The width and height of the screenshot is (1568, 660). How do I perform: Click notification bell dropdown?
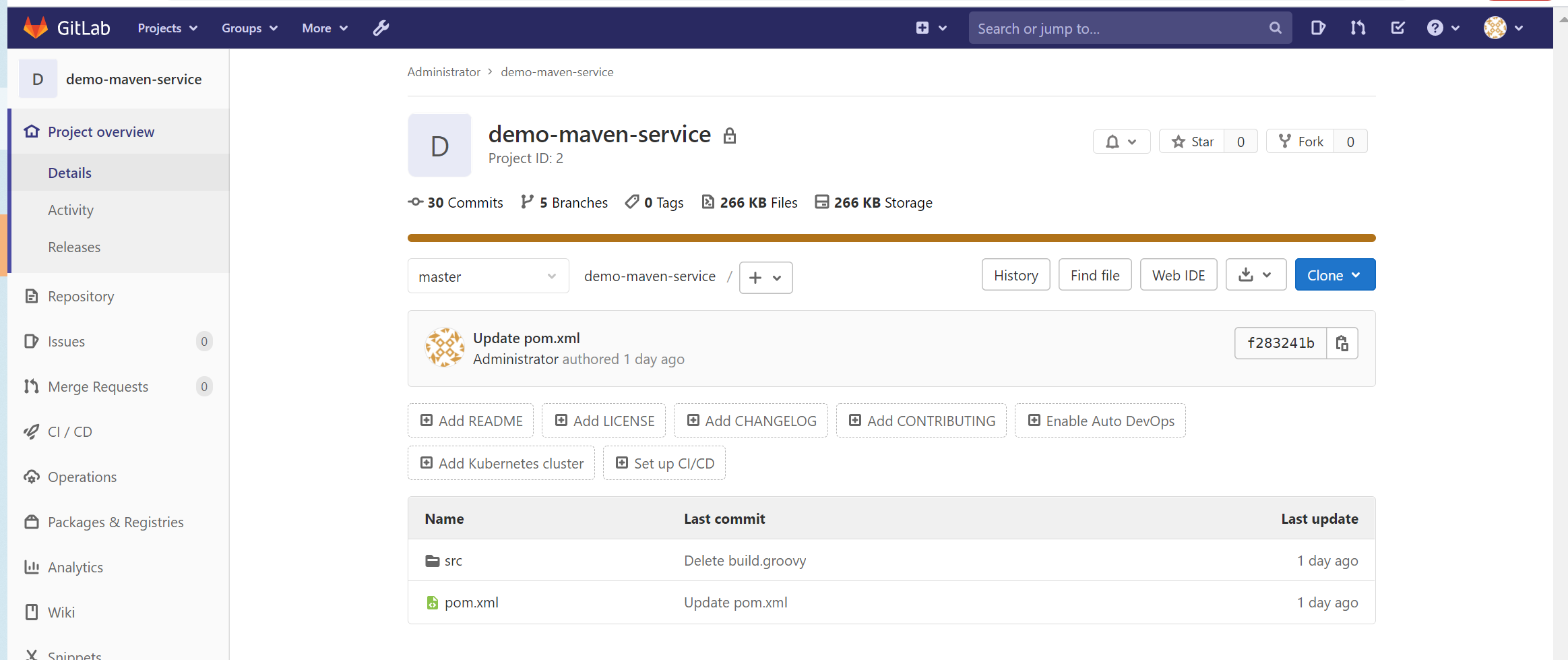tap(1121, 142)
